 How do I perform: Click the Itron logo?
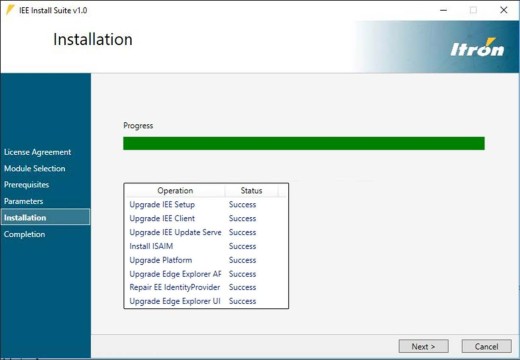tap(477, 47)
